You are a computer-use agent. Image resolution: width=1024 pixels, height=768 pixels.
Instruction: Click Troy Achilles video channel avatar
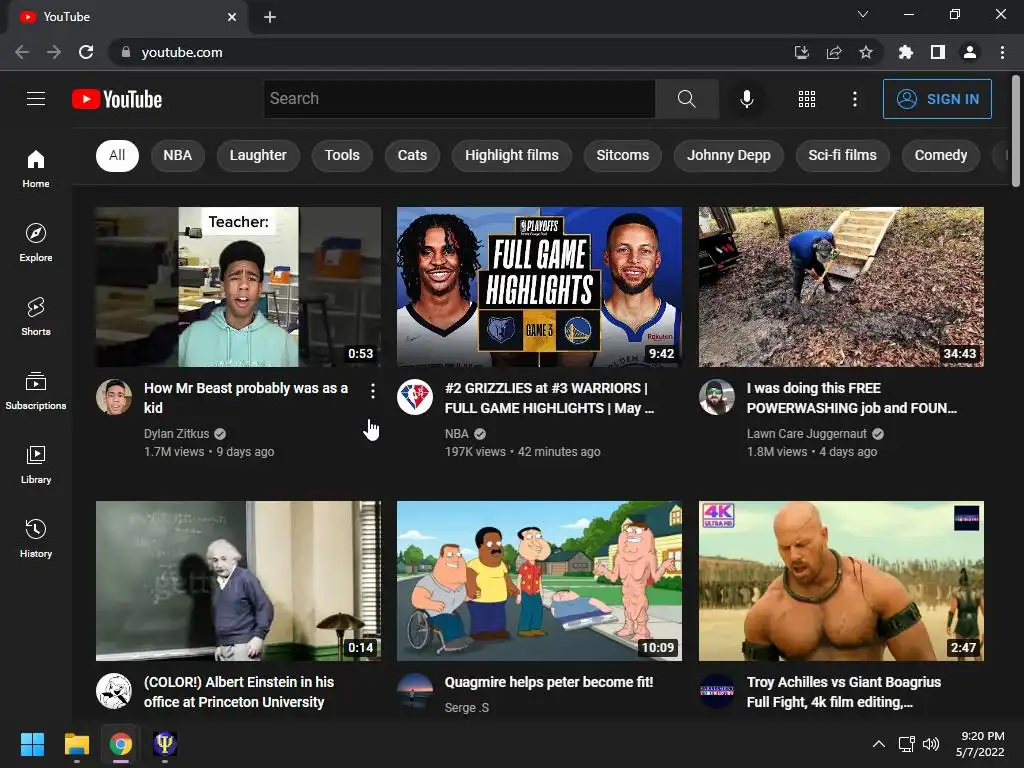click(x=716, y=691)
